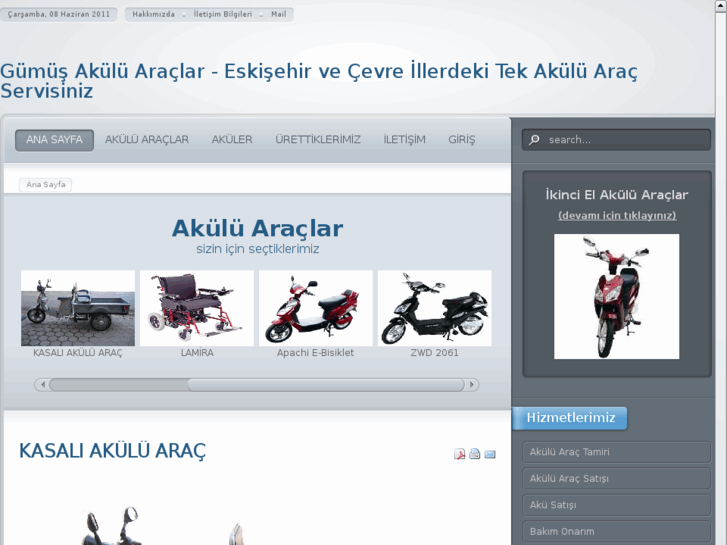This screenshot has height=545, width=727.
Task: Select ZWD 2061 scooter thumbnail
Action: [x=434, y=308]
